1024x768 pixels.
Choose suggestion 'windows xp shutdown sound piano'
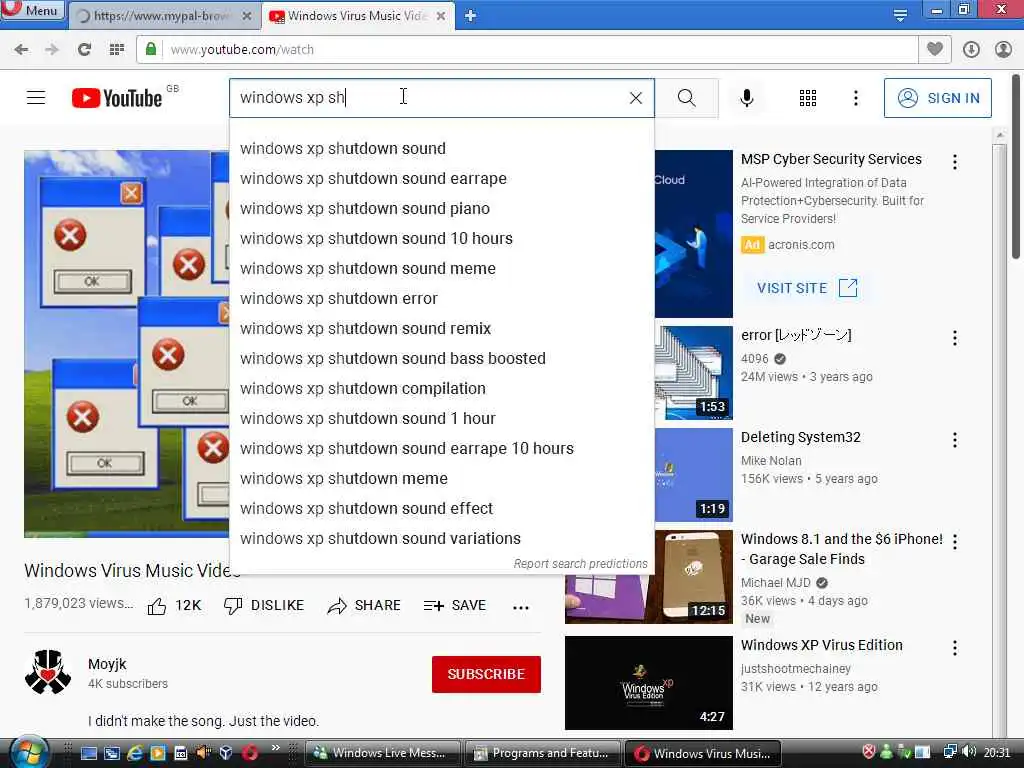point(441,208)
